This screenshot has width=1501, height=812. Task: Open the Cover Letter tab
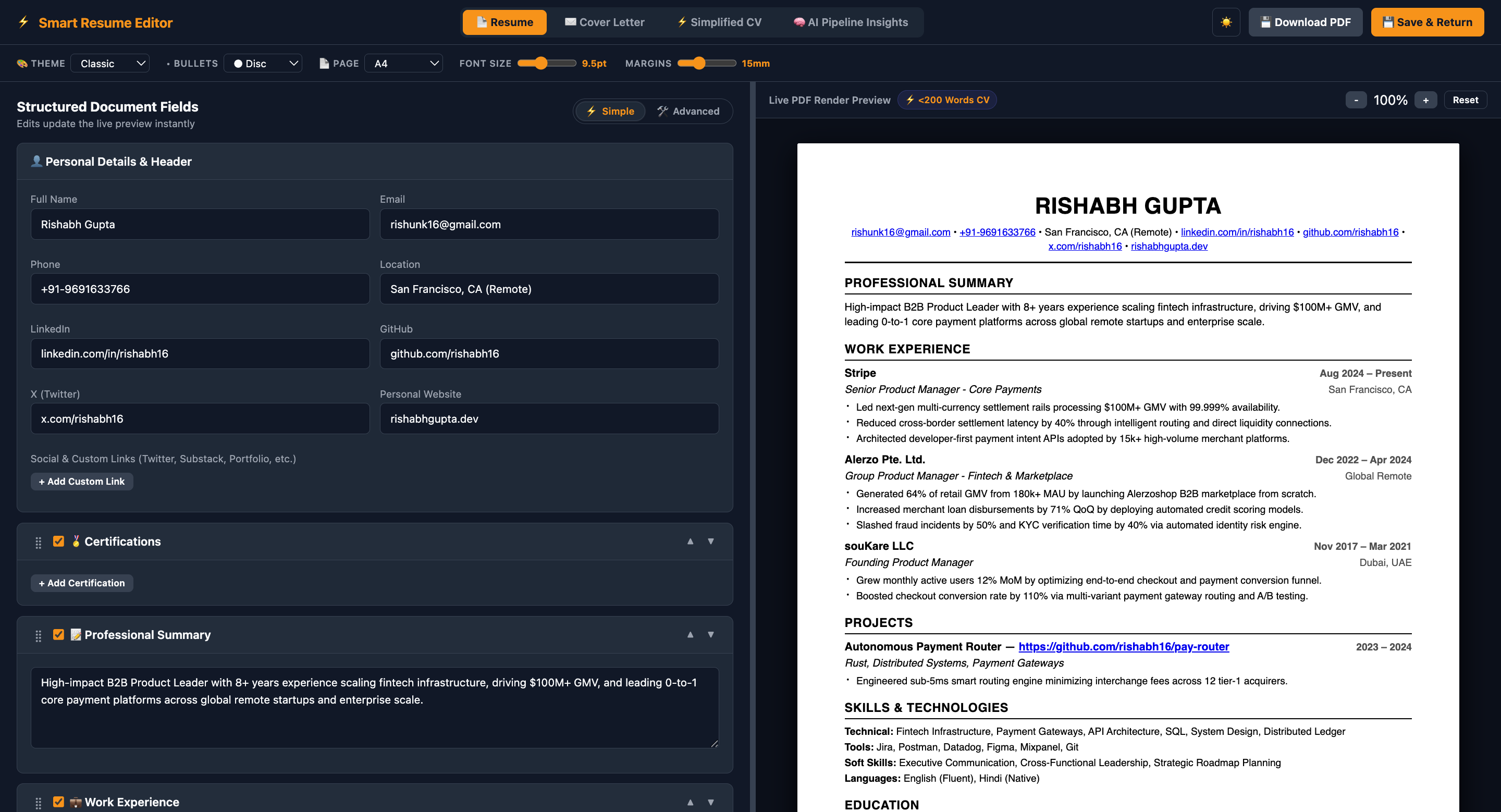[604, 22]
